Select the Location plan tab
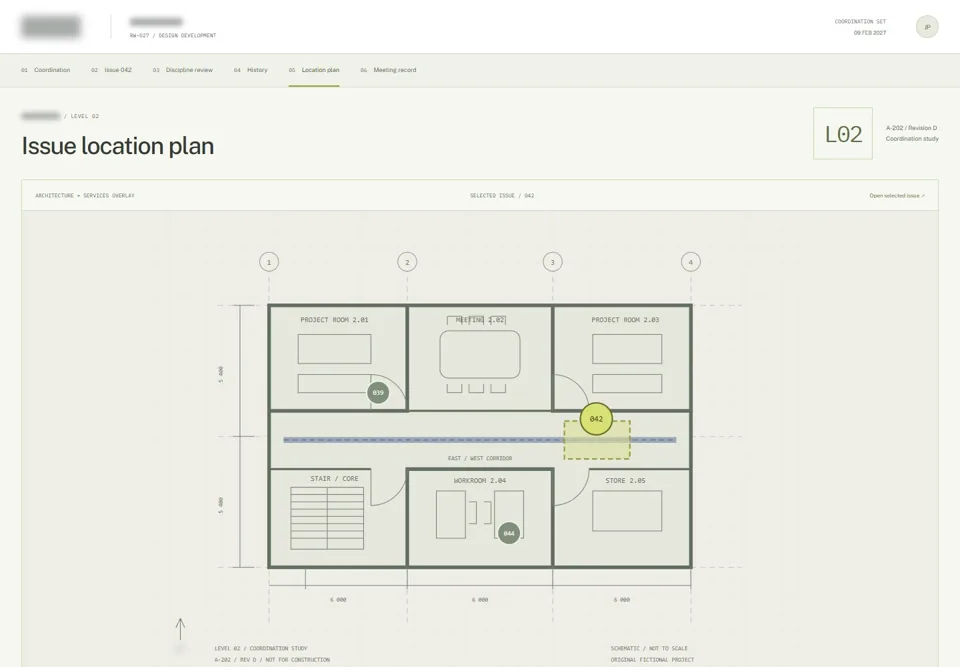The width and height of the screenshot is (960, 667). click(x=313, y=70)
